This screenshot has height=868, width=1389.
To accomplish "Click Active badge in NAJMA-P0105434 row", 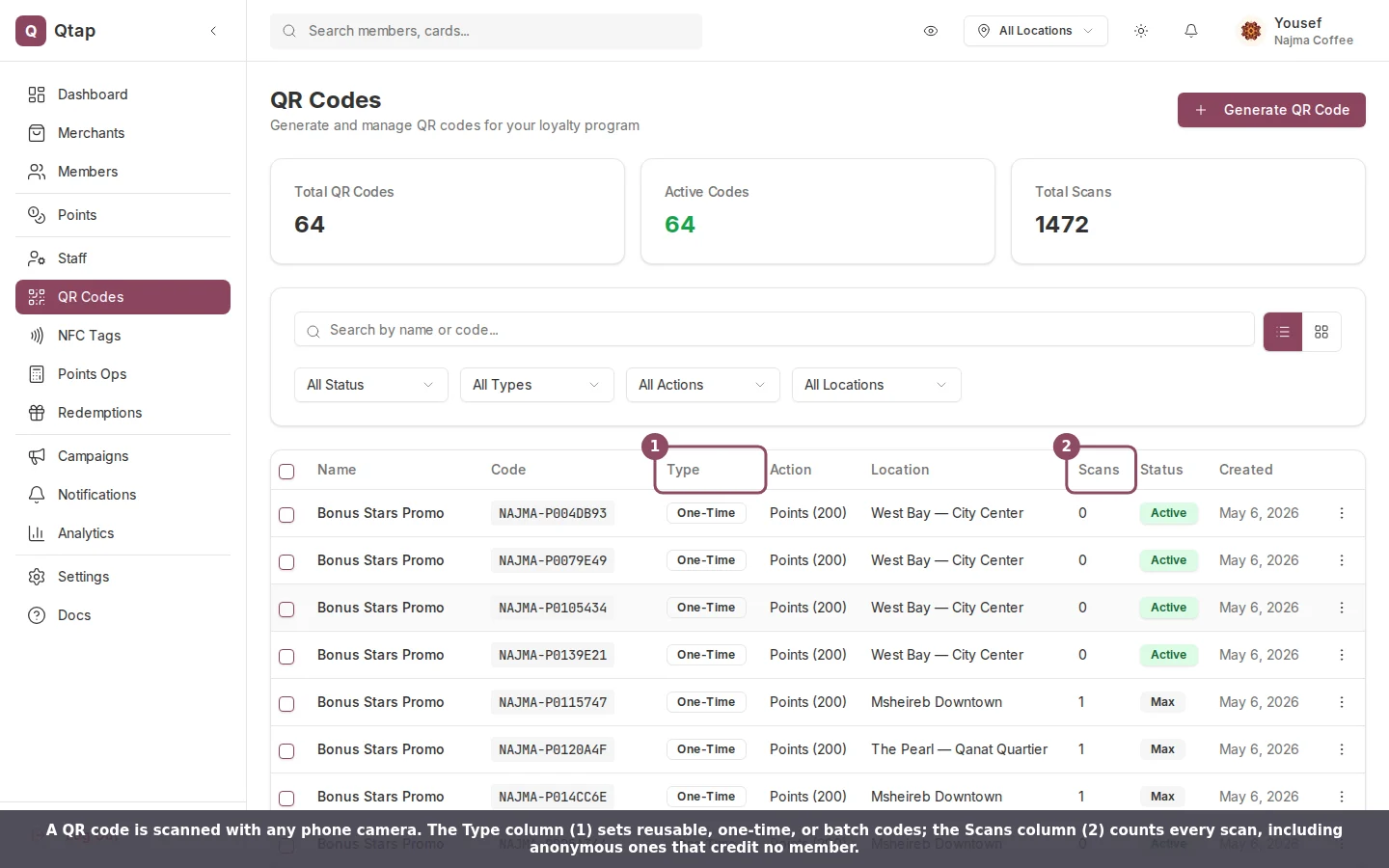I will [1169, 608].
